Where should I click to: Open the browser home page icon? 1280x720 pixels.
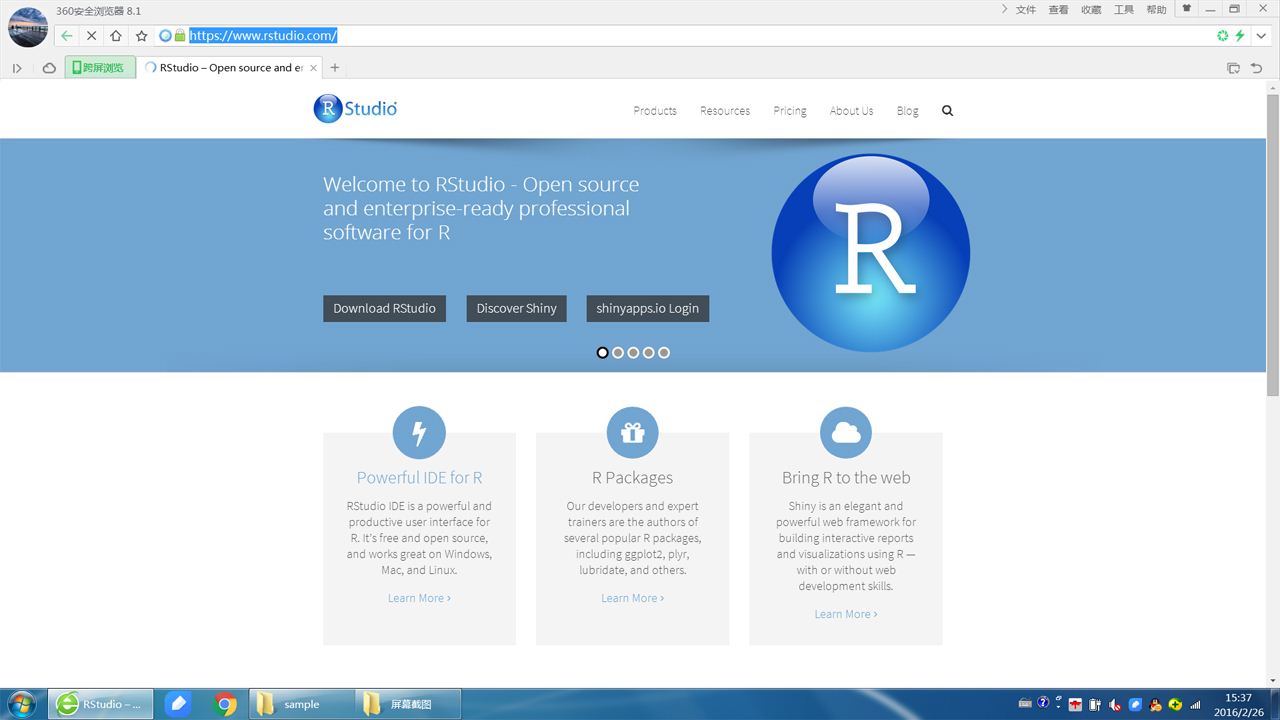[x=116, y=36]
